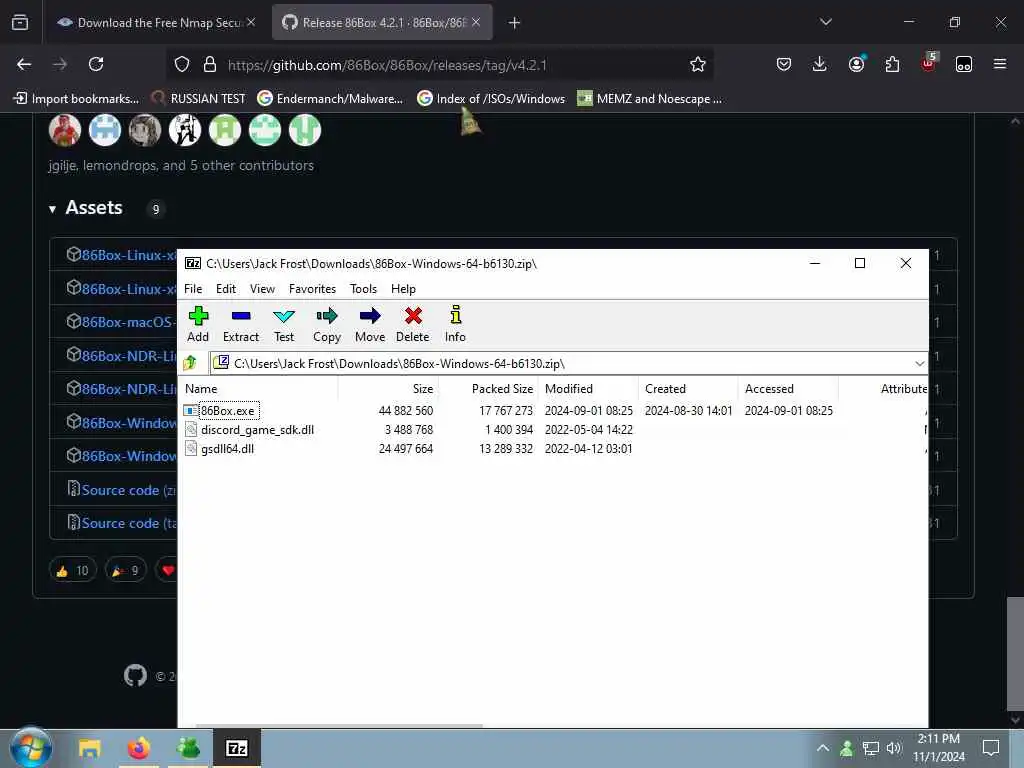This screenshot has width=1024, height=768.
Task: Reload the Firefox page
Action: 96,64
